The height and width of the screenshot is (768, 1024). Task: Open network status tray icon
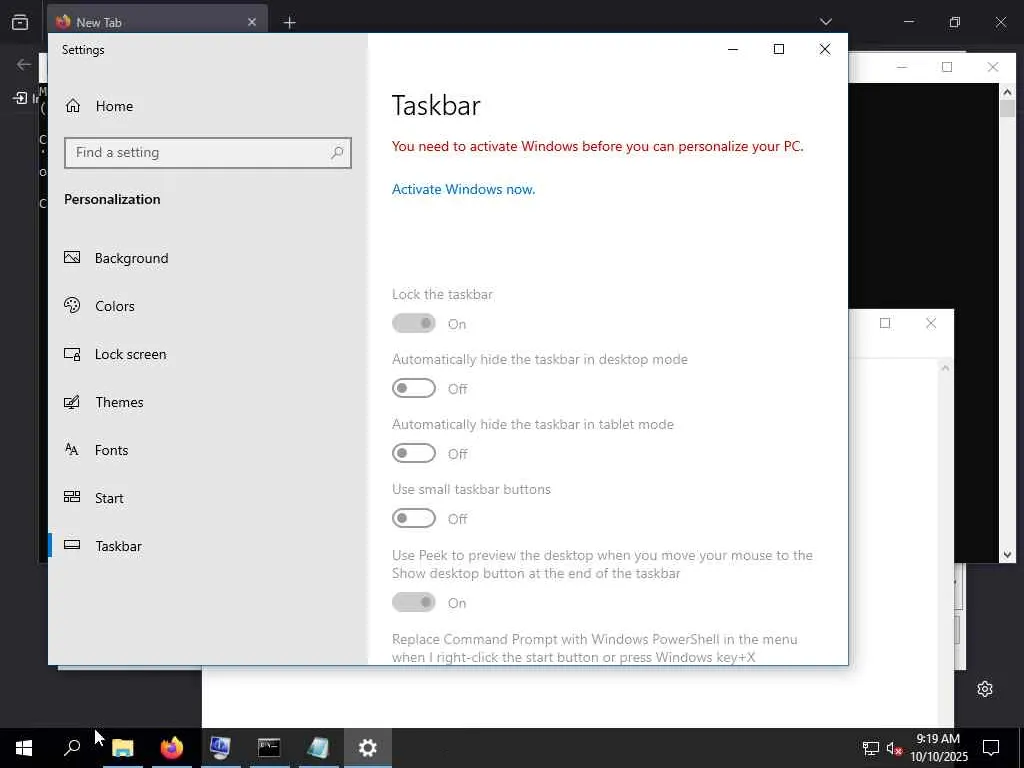click(871, 748)
